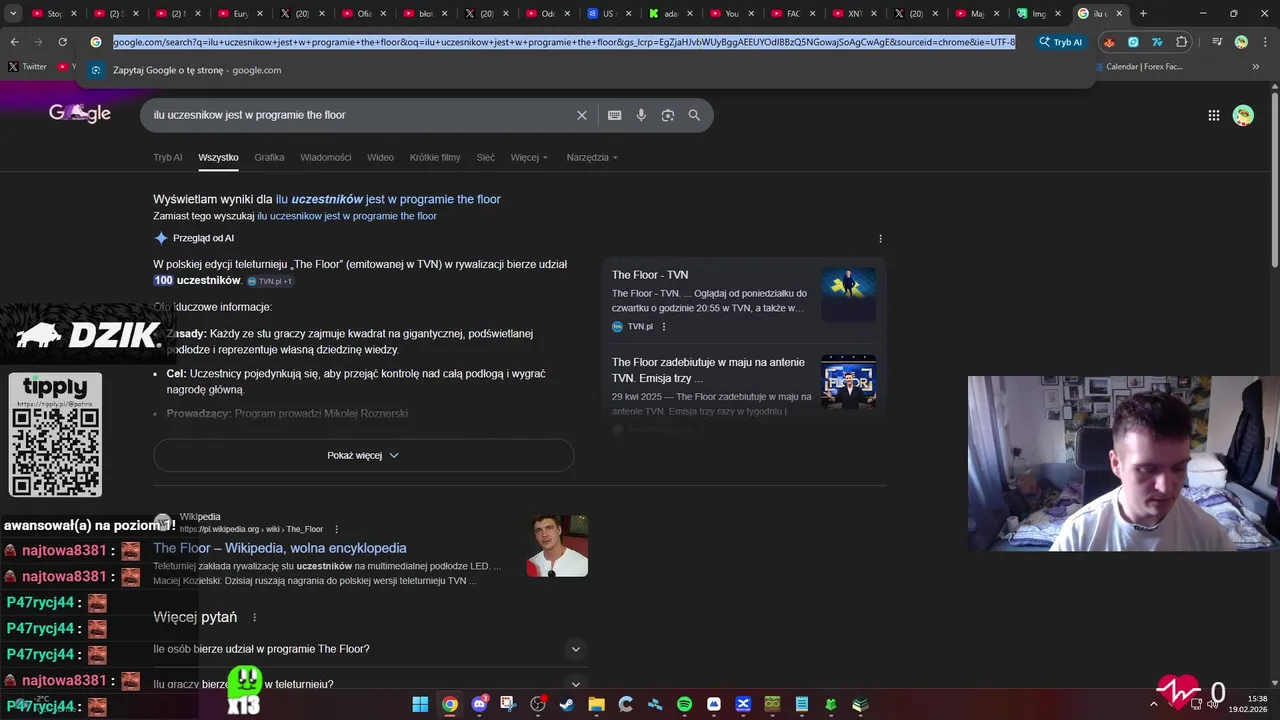This screenshot has width=1280, height=720.
Task: Switch to Sieć results tab
Action: (x=485, y=157)
